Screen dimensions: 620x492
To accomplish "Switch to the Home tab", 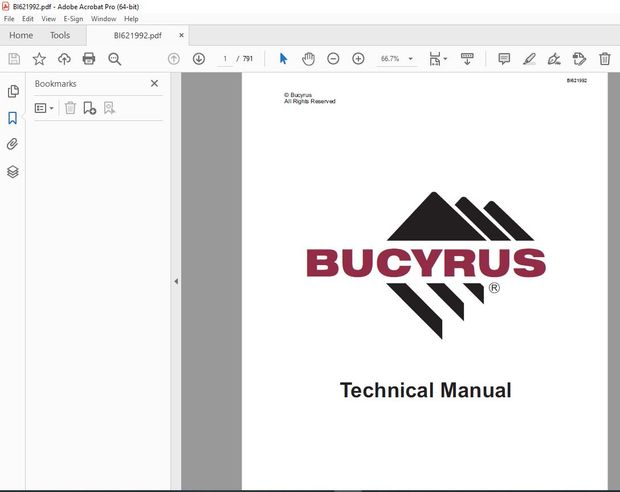I will [x=21, y=35].
